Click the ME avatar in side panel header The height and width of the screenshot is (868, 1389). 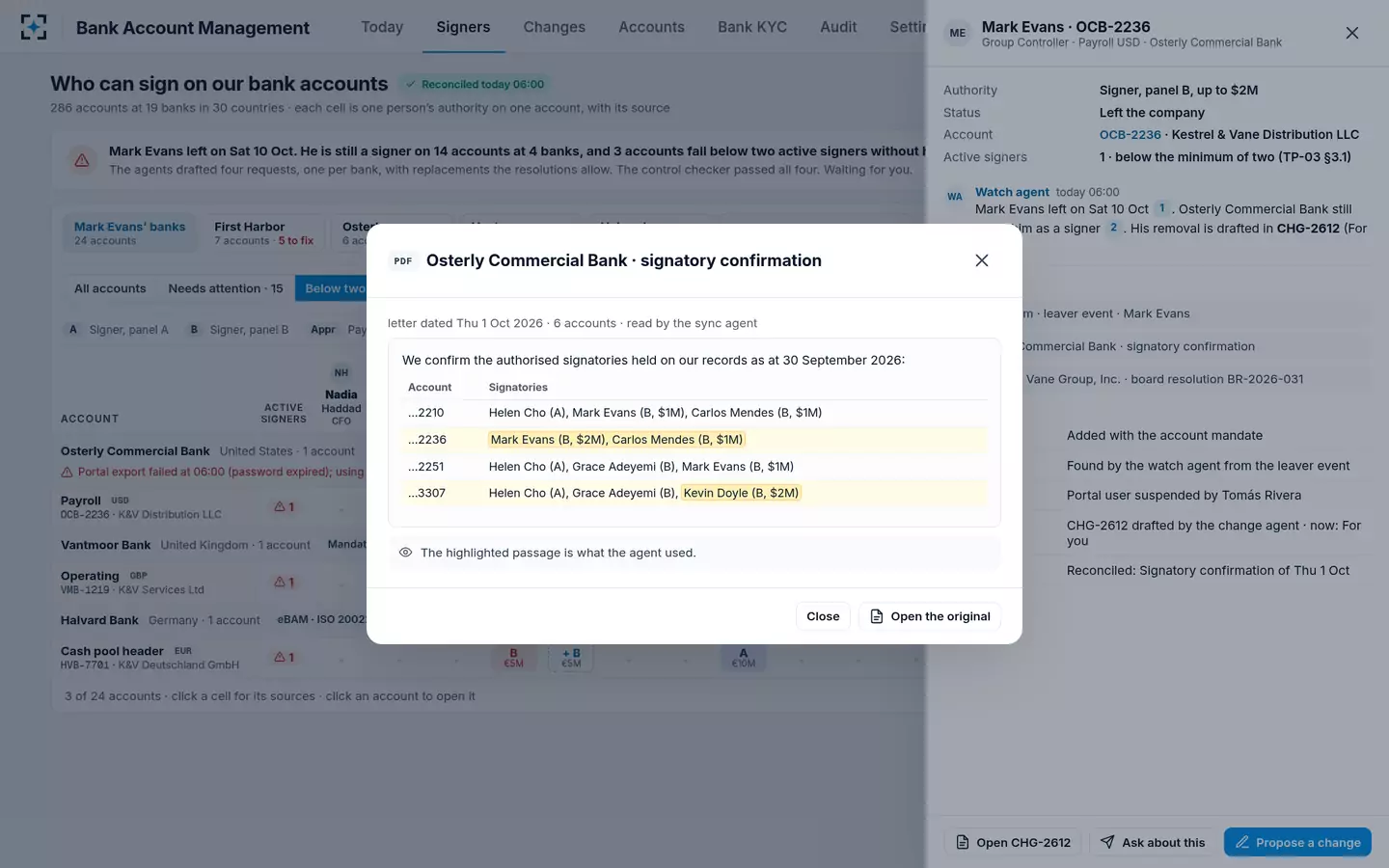pos(958,33)
